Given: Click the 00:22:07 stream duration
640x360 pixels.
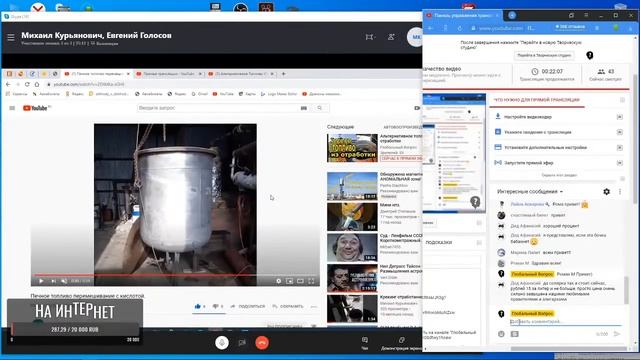Looking at the screenshot, I should pyautogui.click(x=552, y=71).
